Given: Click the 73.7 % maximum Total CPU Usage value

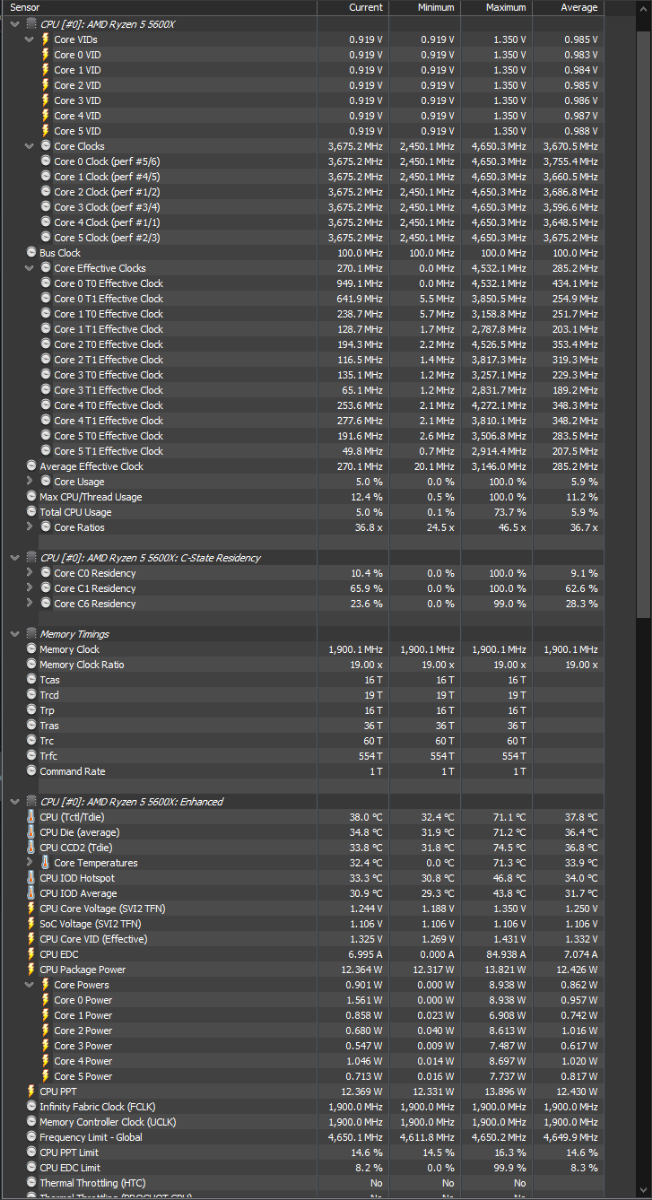Looking at the screenshot, I should coord(510,512).
